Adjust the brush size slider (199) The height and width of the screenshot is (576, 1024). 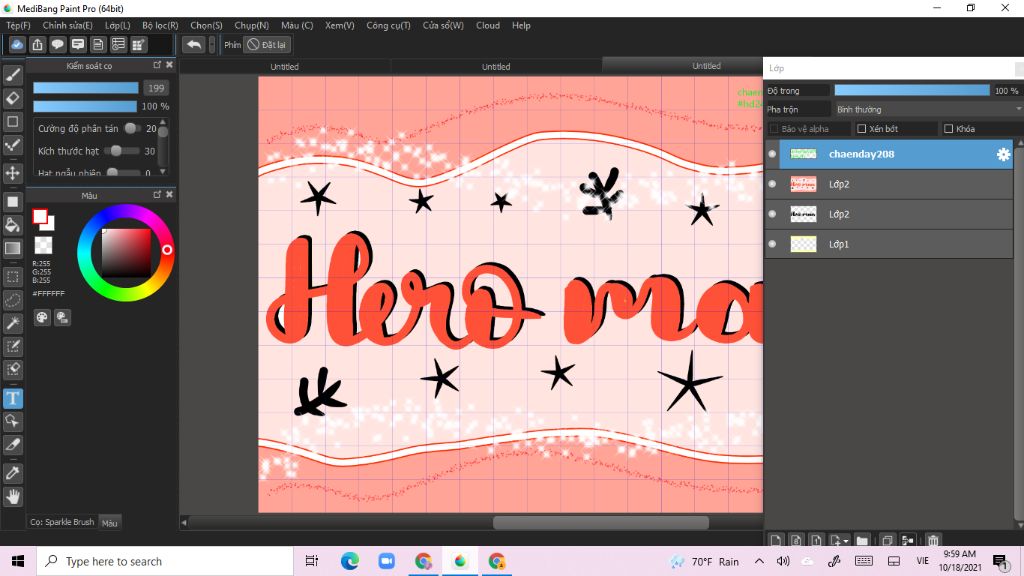[86, 88]
